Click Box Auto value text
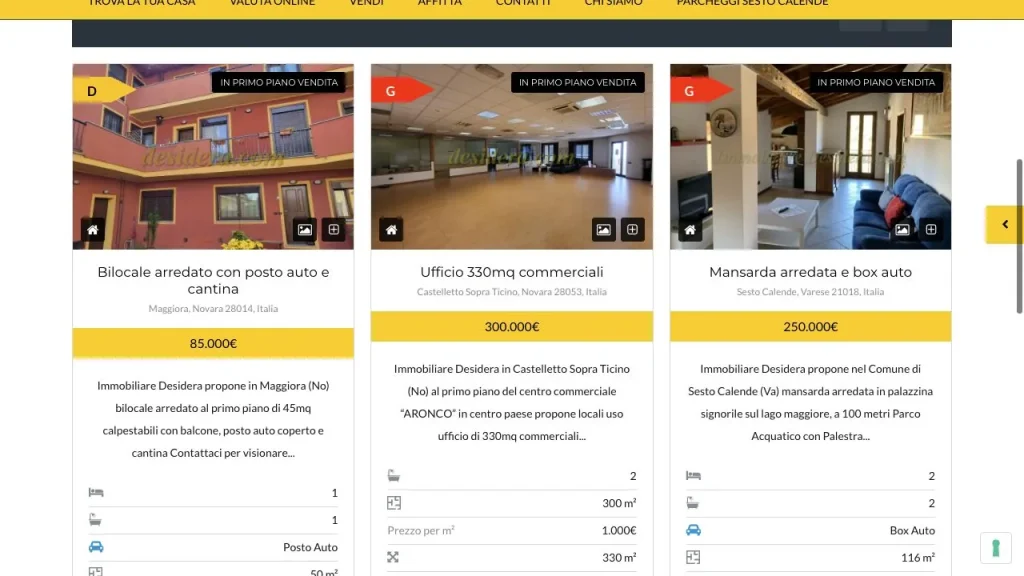 (x=912, y=530)
